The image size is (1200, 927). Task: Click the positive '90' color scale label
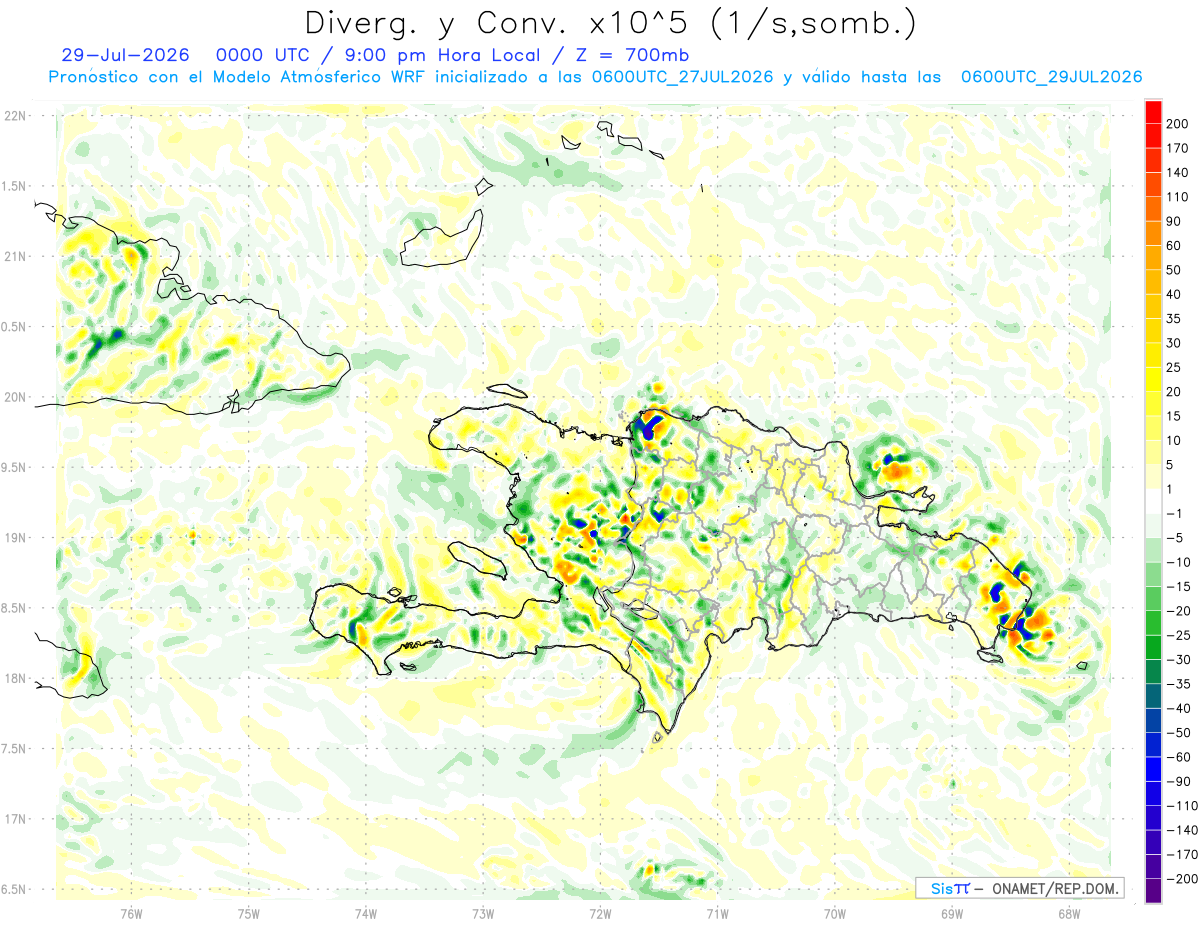(1174, 221)
